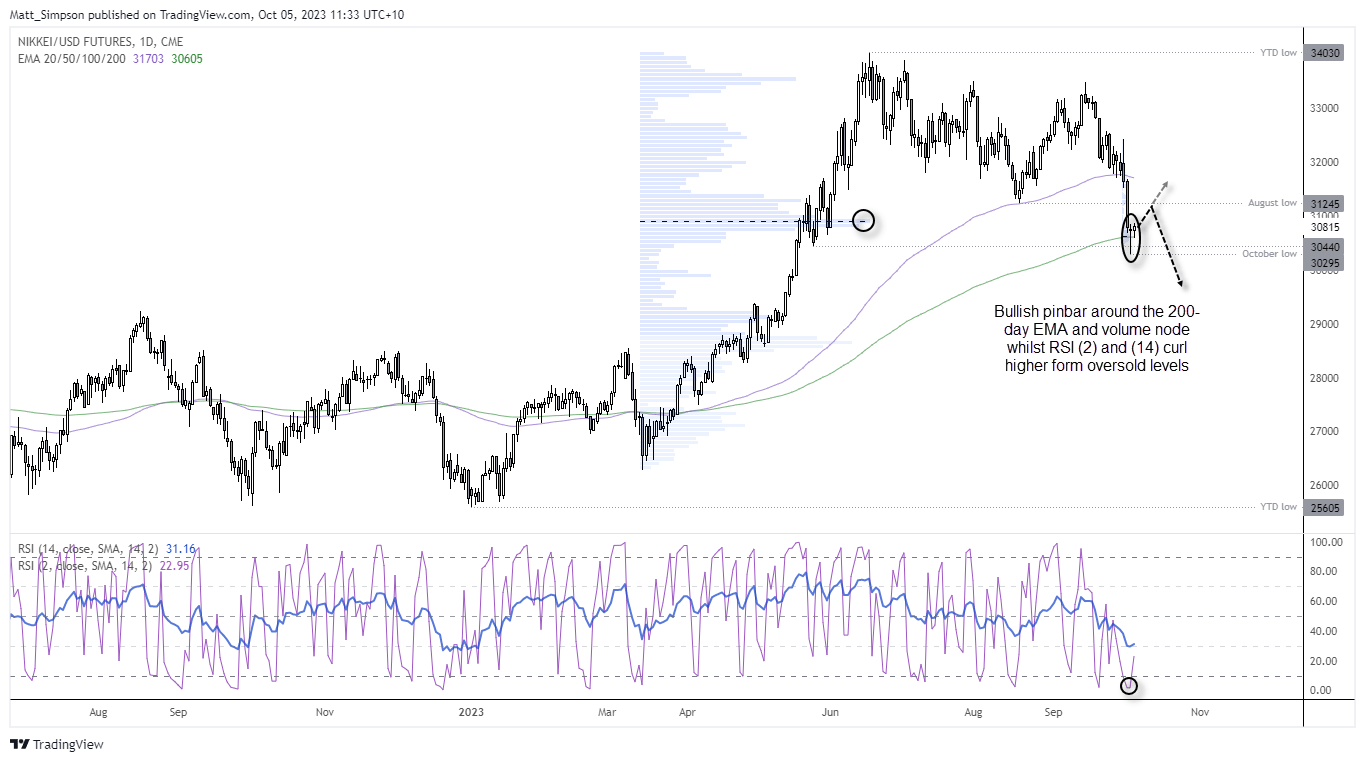This screenshot has height=762, width=1365.
Task: Click the 32000 price axis value
Action: [x=1325, y=162]
